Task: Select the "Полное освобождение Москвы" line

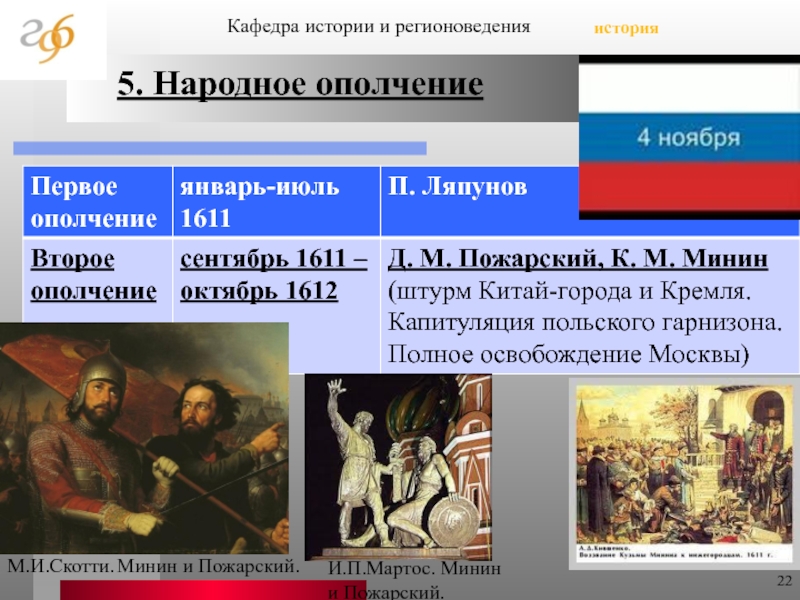Action: click(568, 355)
